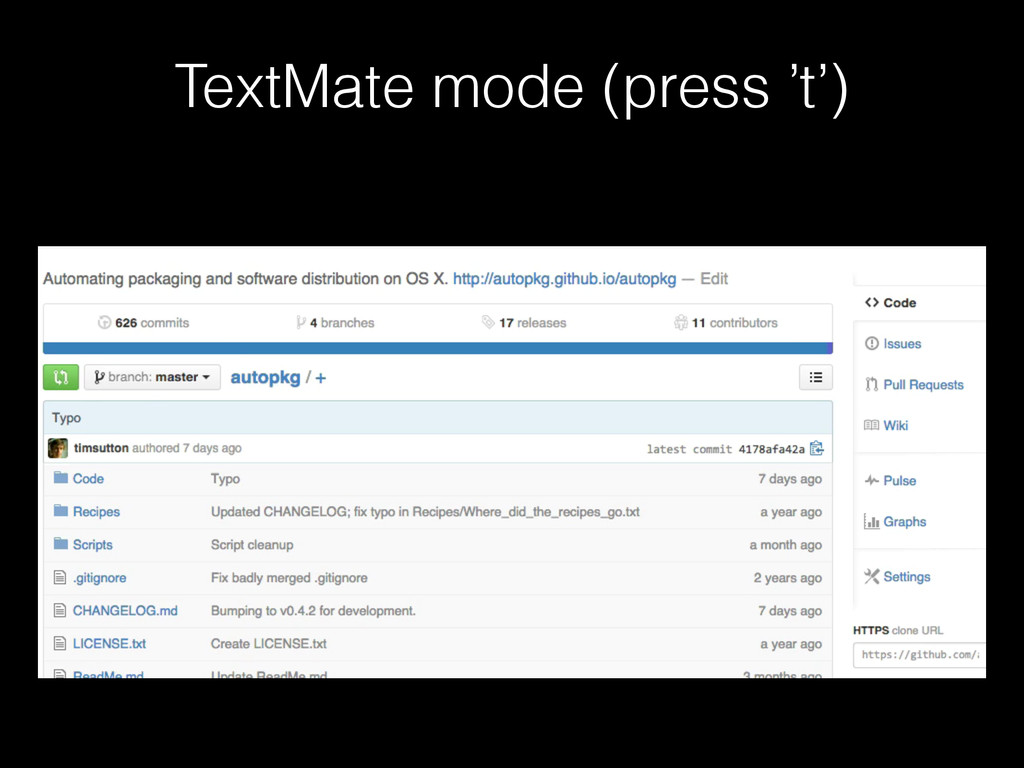Viewport: 1024px width, 768px height.
Task: Open the autopkg.github.io/autopkg website link
Action: (x=564, y=279)
